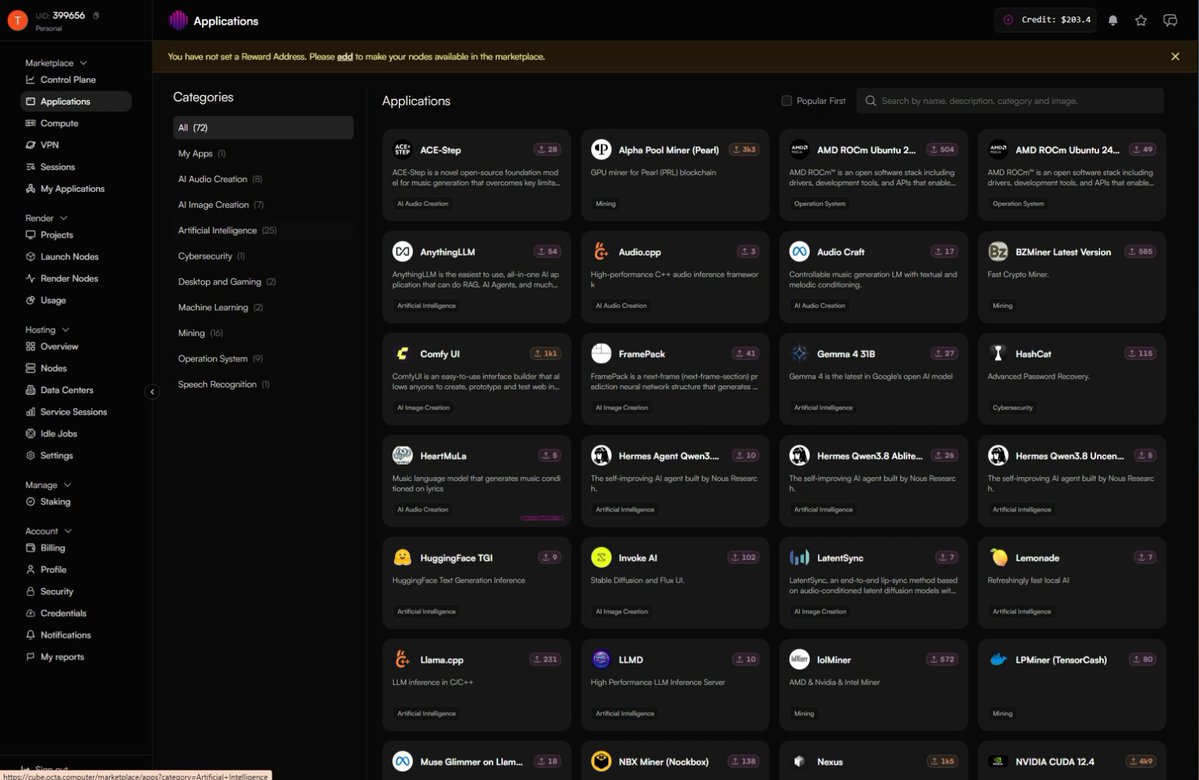Click the HuggingFace TGI emoji icon
Screen dimensions: 1199x780
402,557
